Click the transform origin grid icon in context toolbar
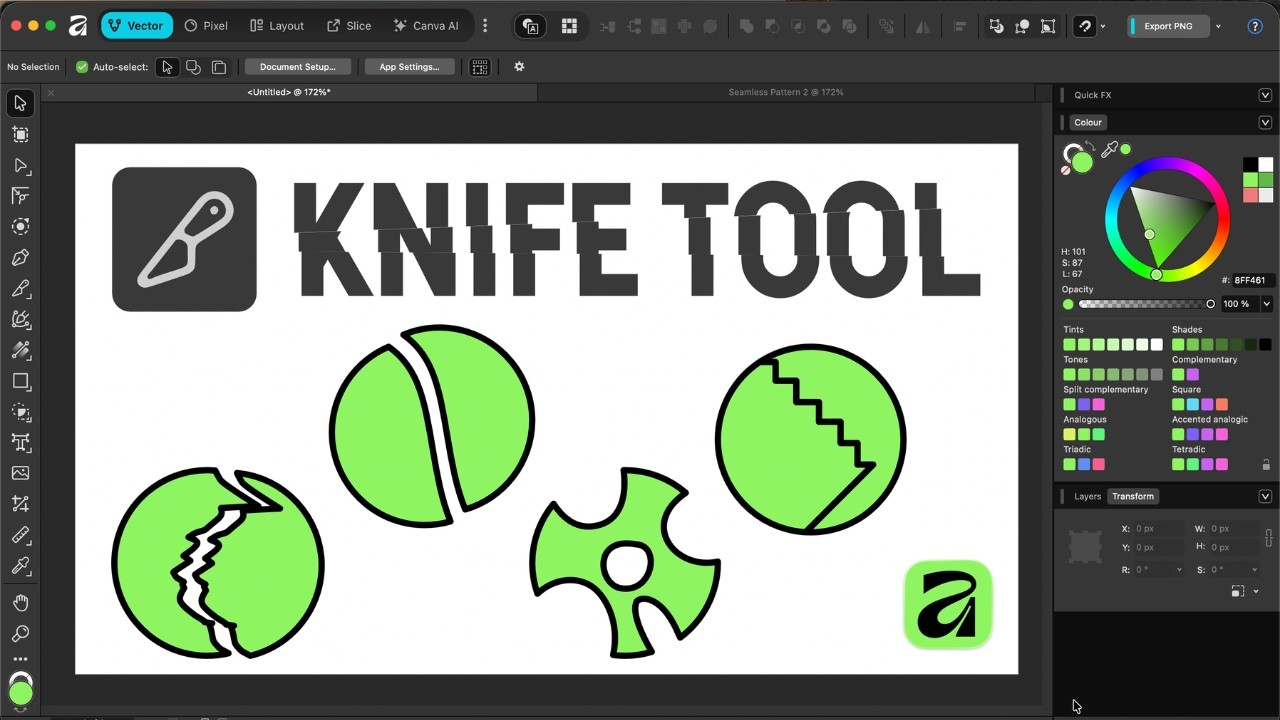 pos(480,67)
